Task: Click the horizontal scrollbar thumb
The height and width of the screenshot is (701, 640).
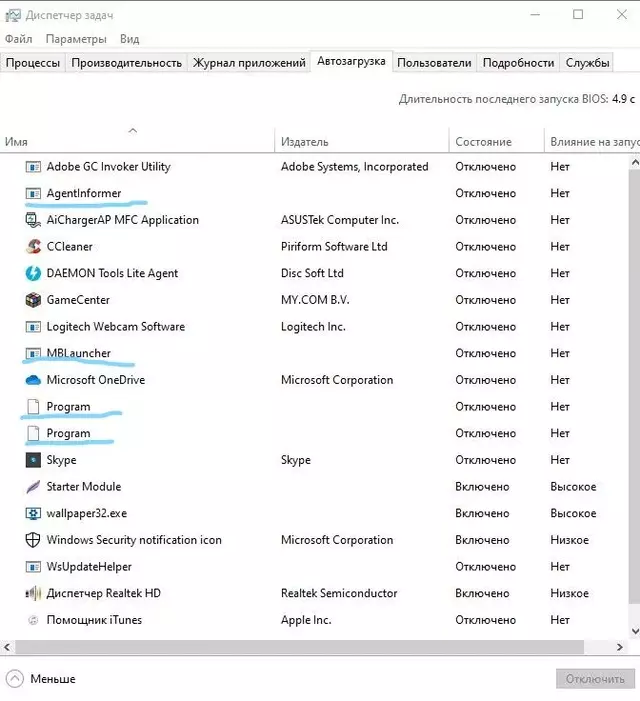Action: [299, 647]
